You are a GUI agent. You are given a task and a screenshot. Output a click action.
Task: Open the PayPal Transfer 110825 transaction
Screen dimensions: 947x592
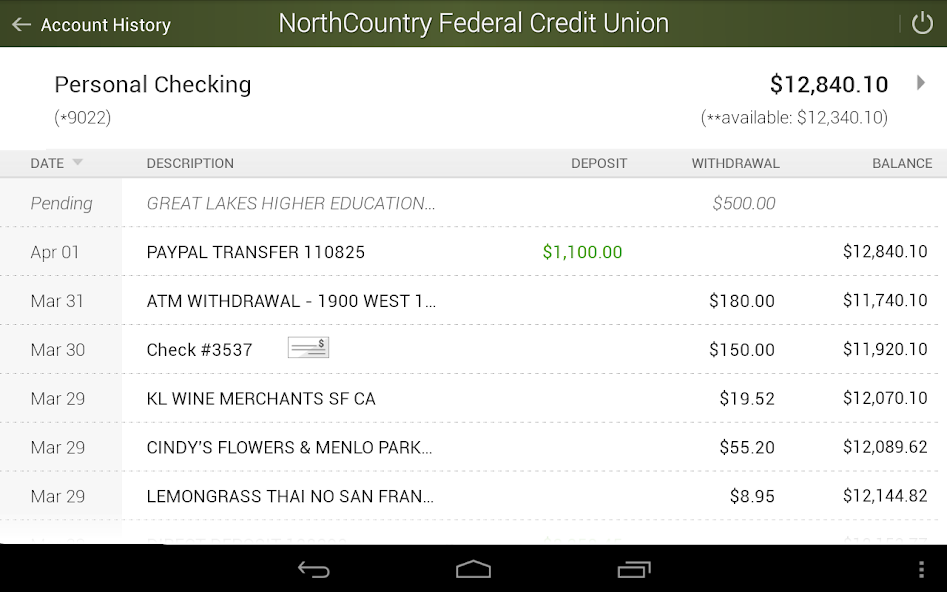[474, 252]
